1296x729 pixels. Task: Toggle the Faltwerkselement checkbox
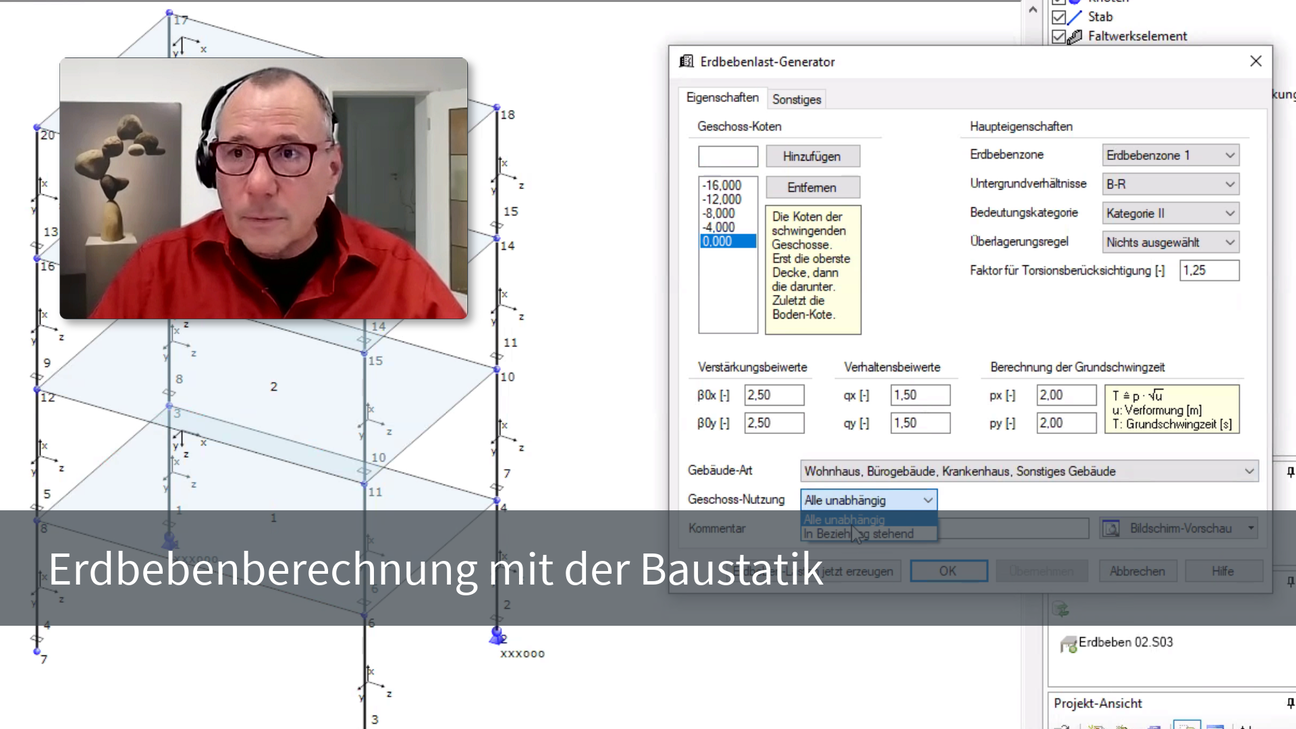point(1058,37)
